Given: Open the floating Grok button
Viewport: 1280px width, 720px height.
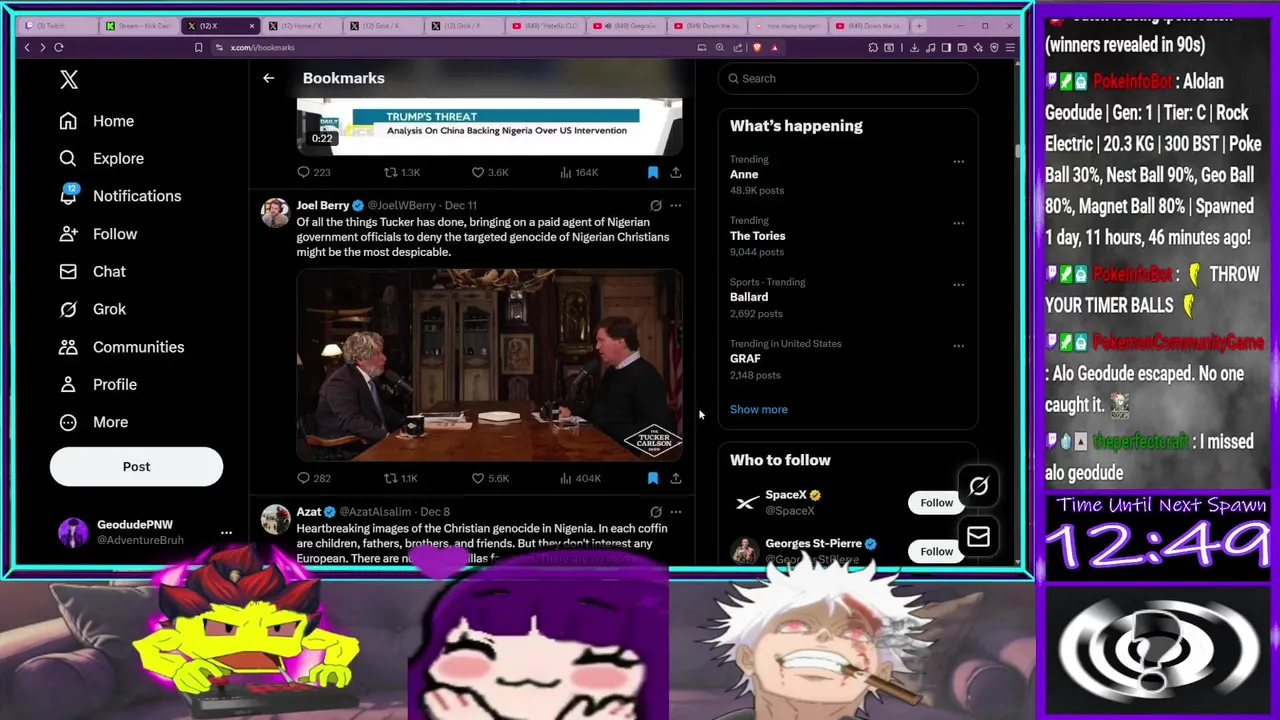Looking at the screenshot, I should pyautogui.click(x=978, y=487).
